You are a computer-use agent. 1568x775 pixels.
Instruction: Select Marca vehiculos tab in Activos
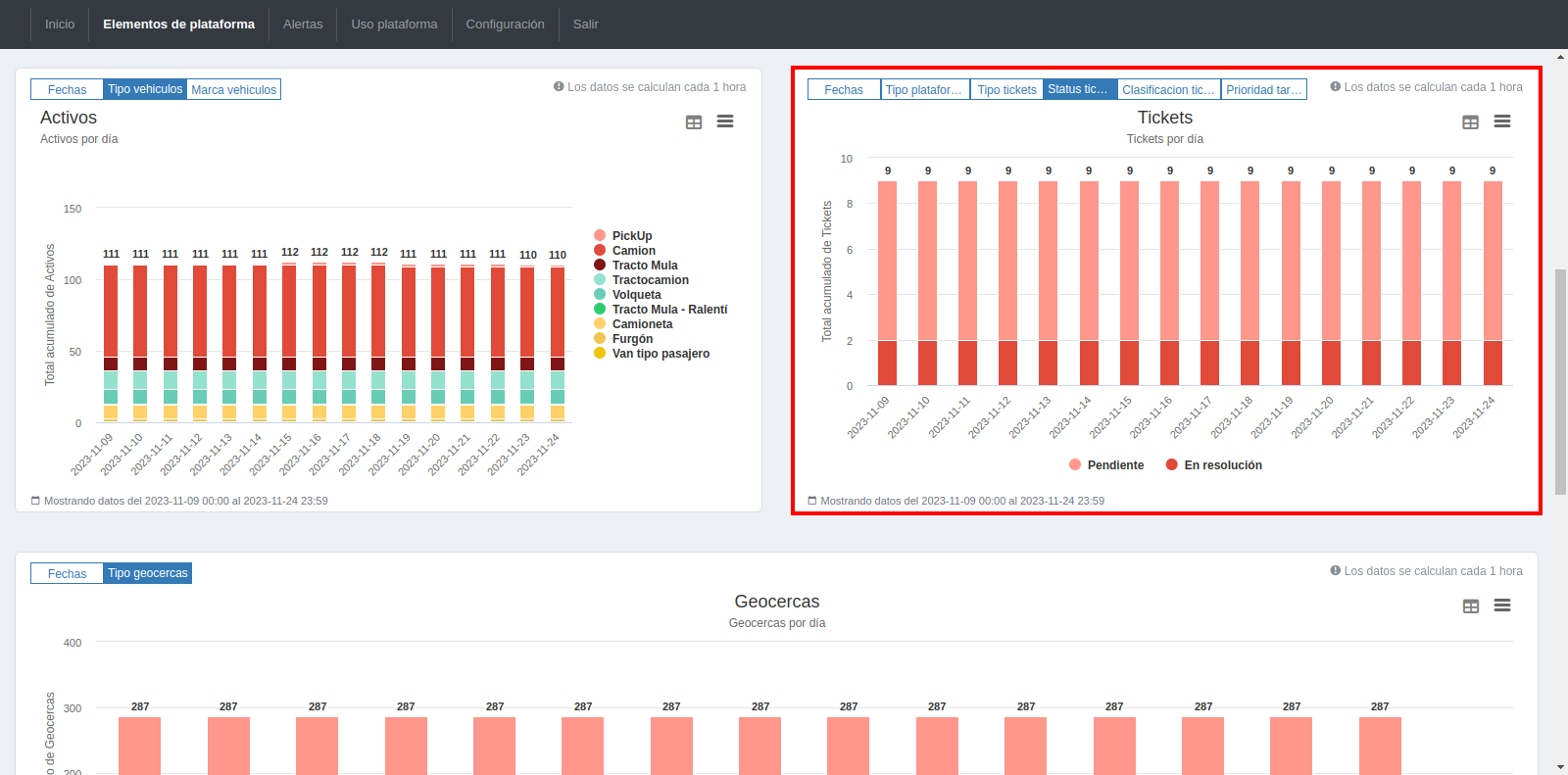tap(233, 90)
